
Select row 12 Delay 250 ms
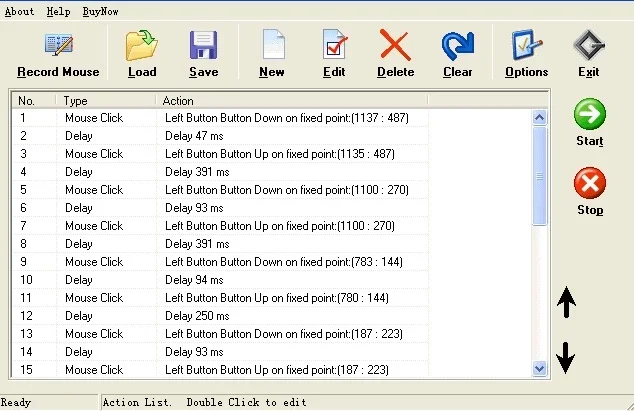pyautogui.click(x=220, y=316)
